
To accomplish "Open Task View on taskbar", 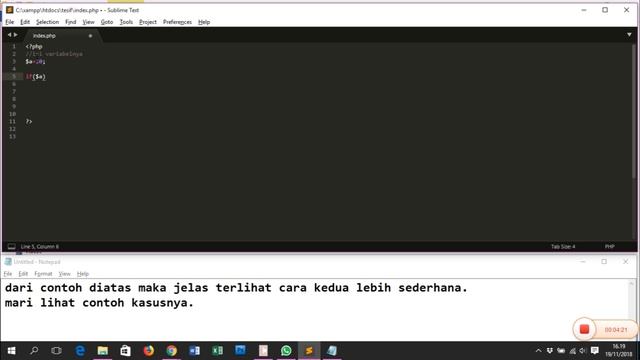I will (57, 351).
